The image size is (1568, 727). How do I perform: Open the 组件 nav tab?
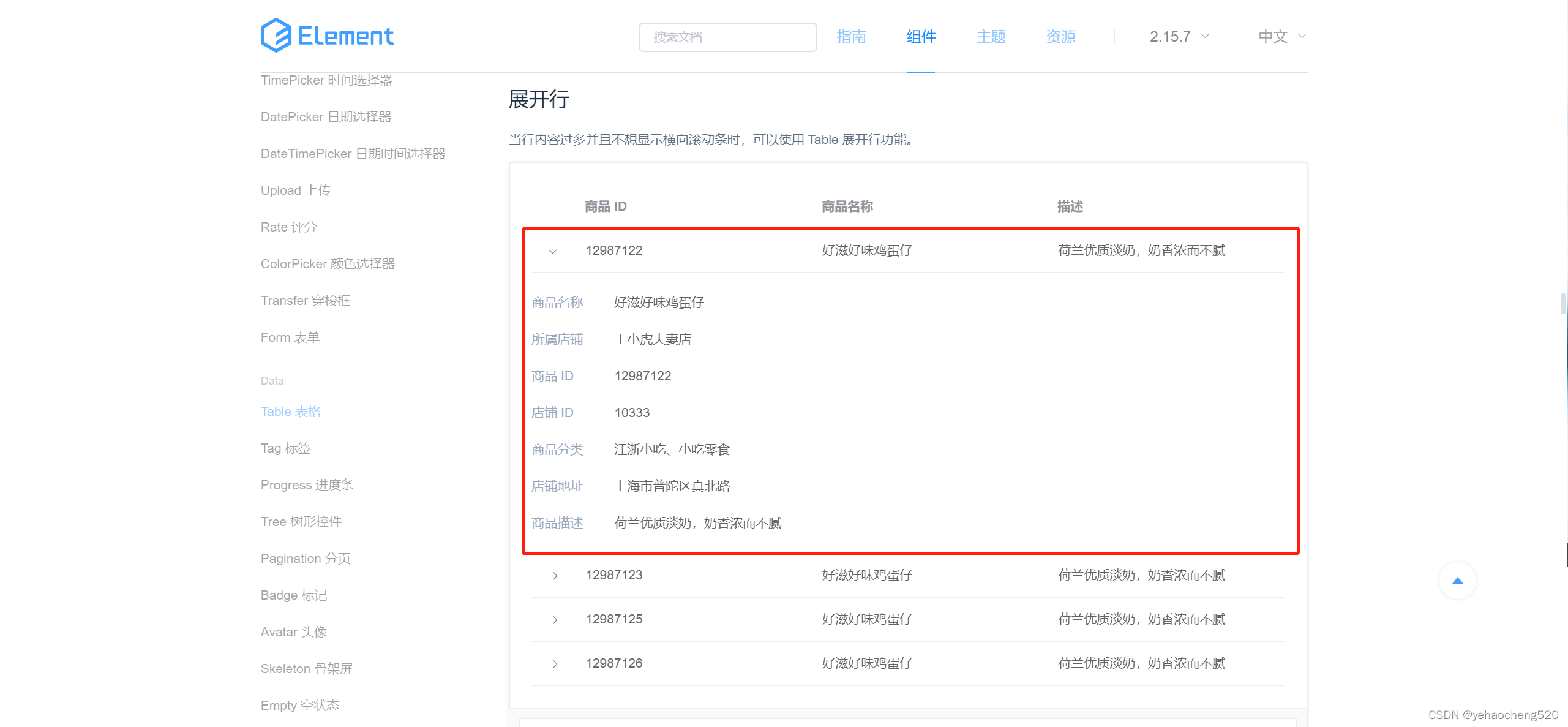pyautogui.click(x=921, y=37)
